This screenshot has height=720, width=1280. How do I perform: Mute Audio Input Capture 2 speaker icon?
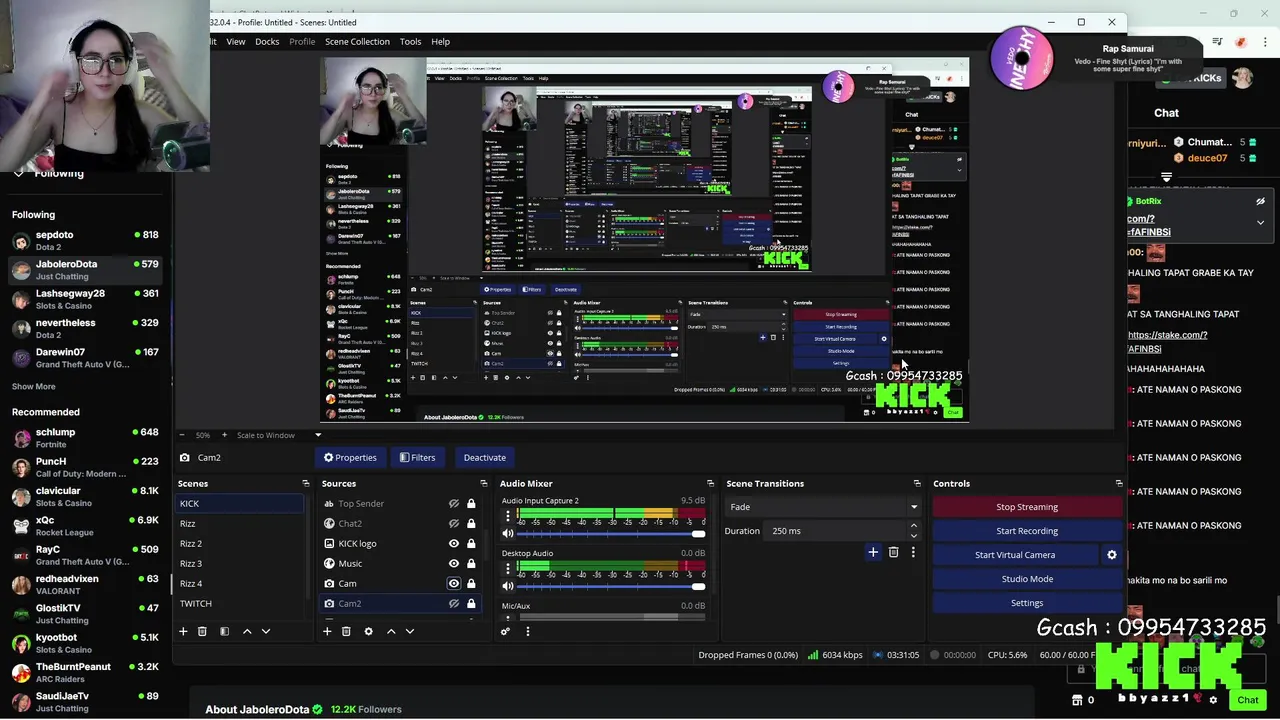508,534
